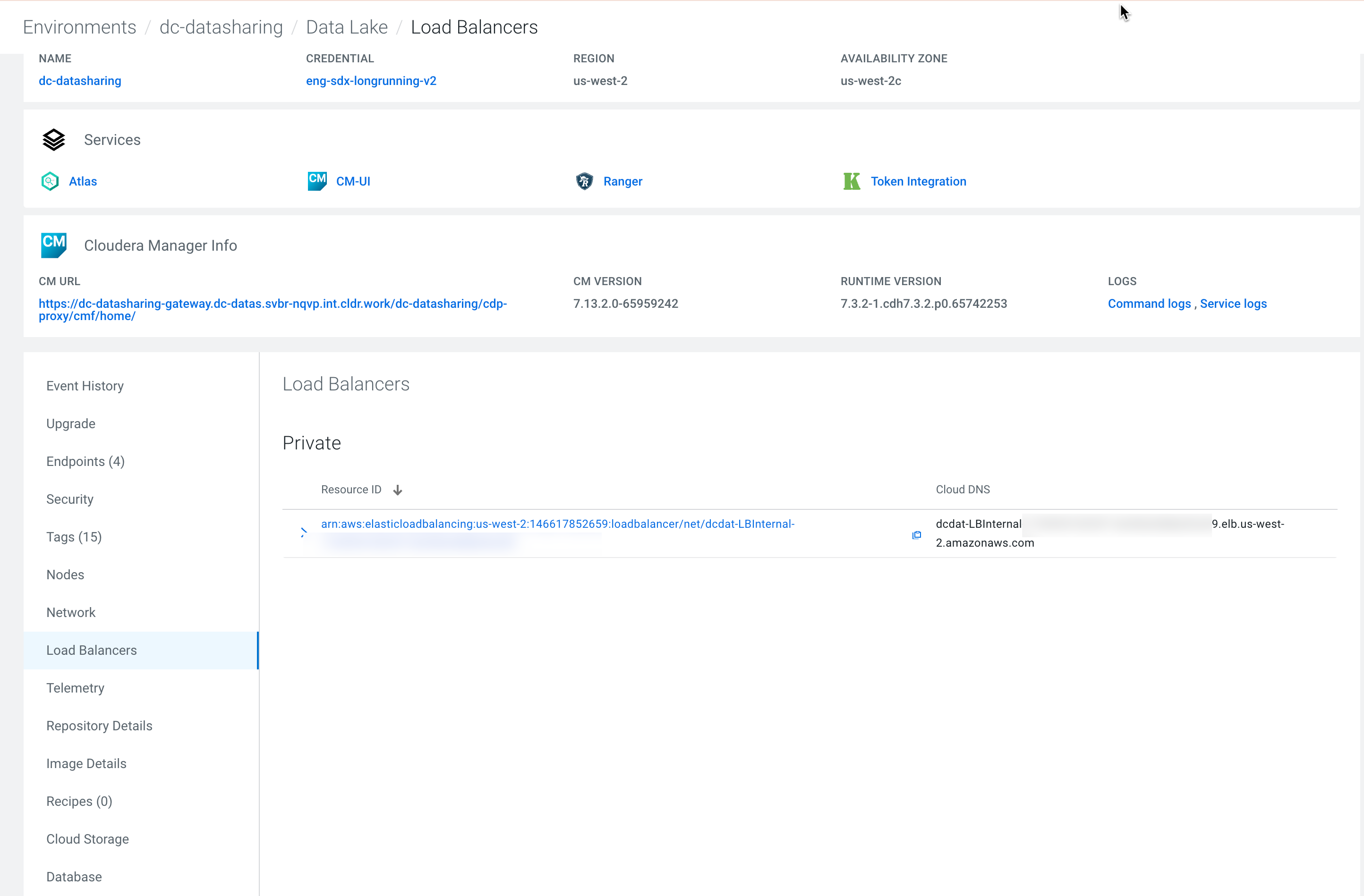Open the load balancer ARN resource link
This screenshot has width=1364, height=896.
pos(557,524)
